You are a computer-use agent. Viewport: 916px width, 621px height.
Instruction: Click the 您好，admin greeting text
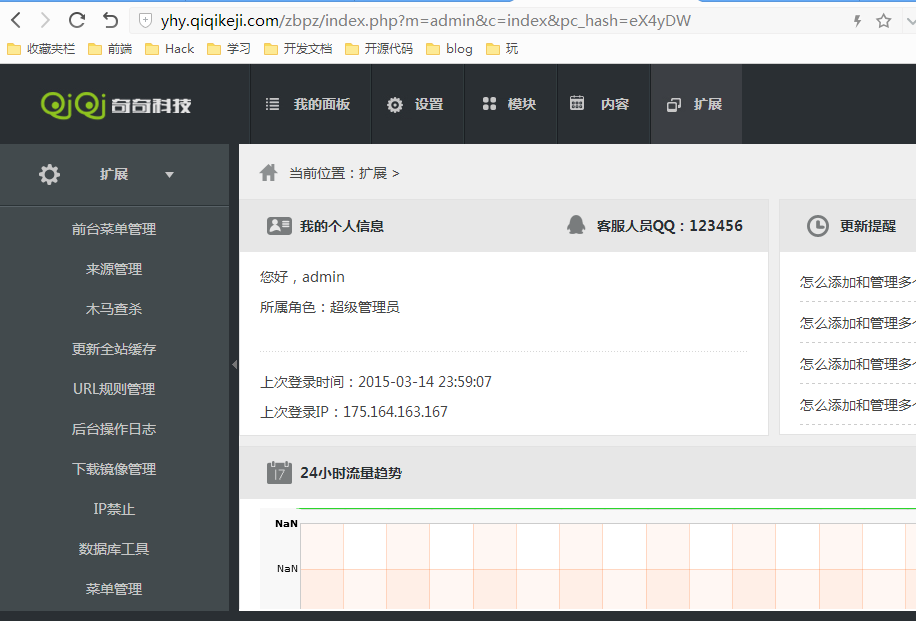302,277
